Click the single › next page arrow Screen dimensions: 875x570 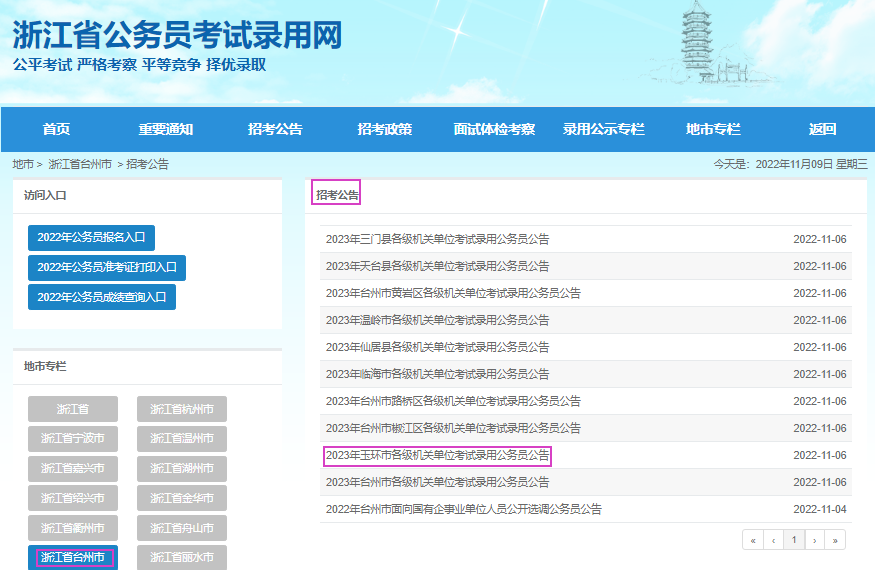click(x=815, y=540)
